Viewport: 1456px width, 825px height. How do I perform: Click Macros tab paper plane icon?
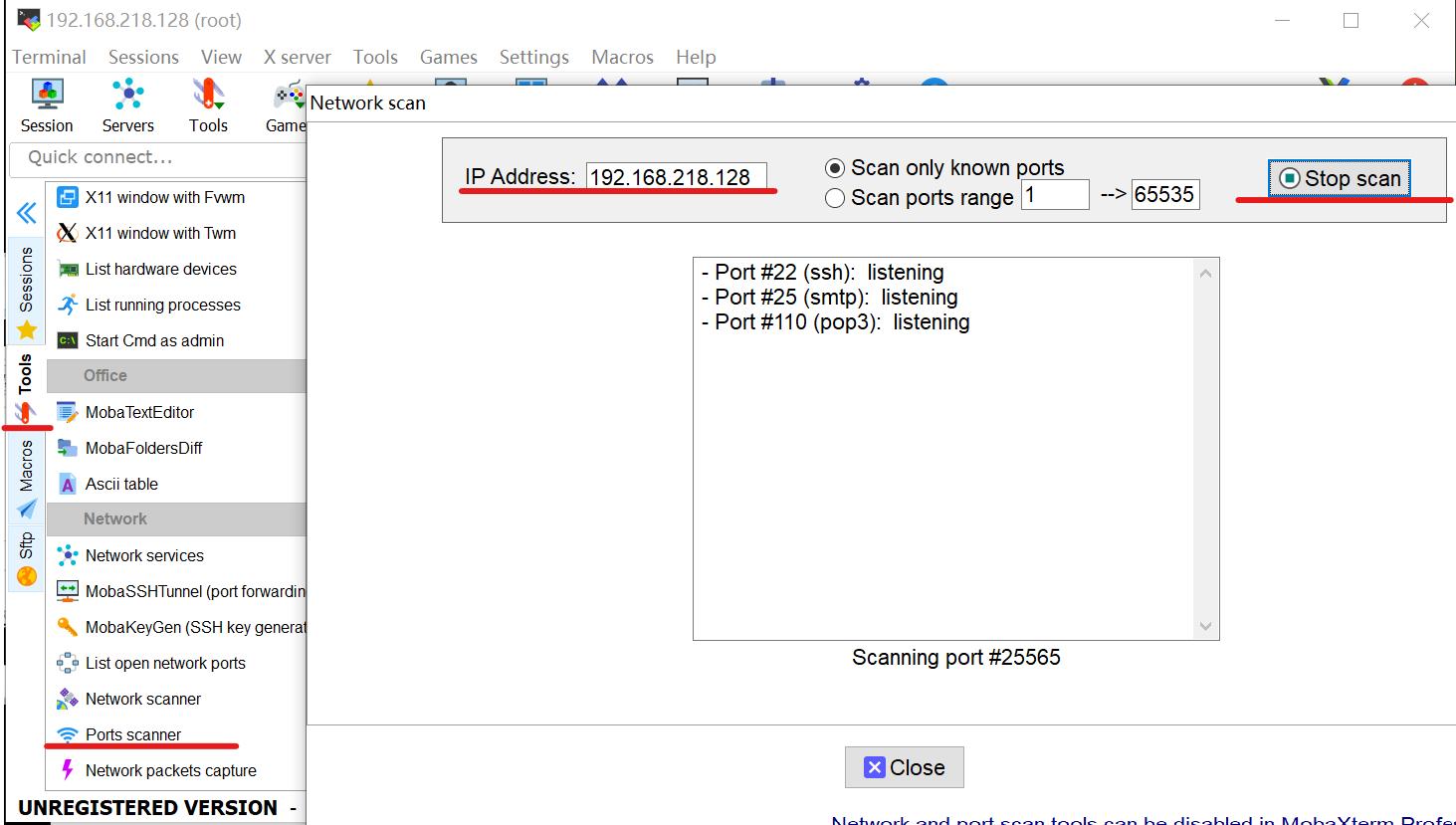tap(27, 510)
